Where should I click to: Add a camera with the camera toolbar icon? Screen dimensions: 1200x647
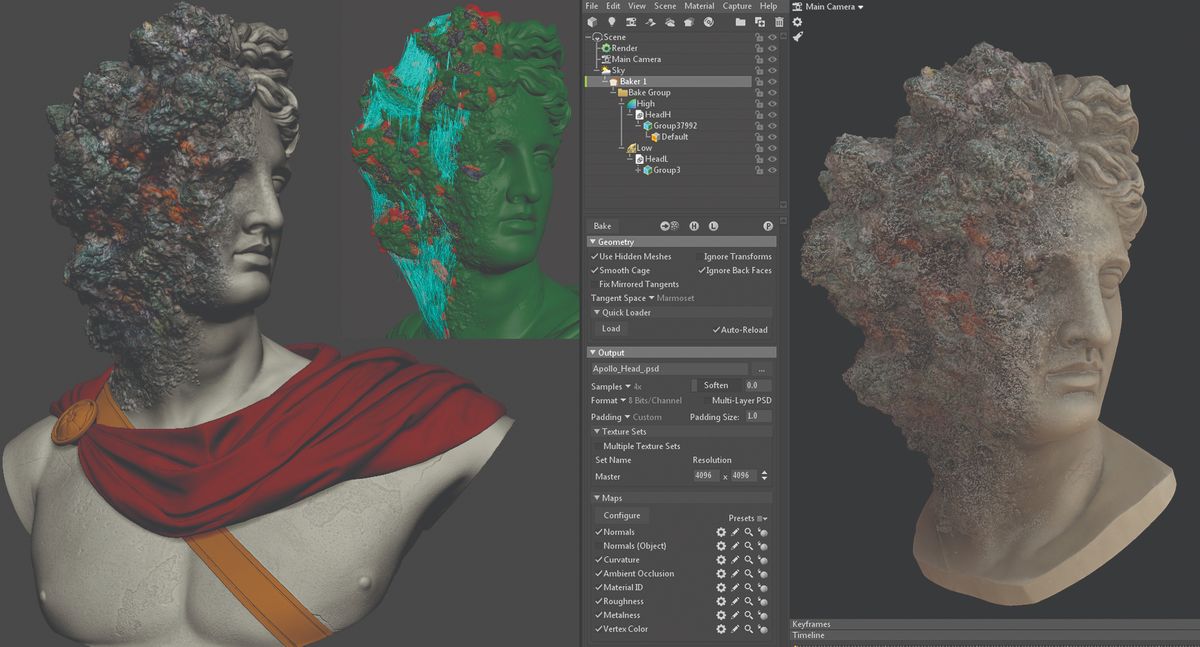(632, 21)
